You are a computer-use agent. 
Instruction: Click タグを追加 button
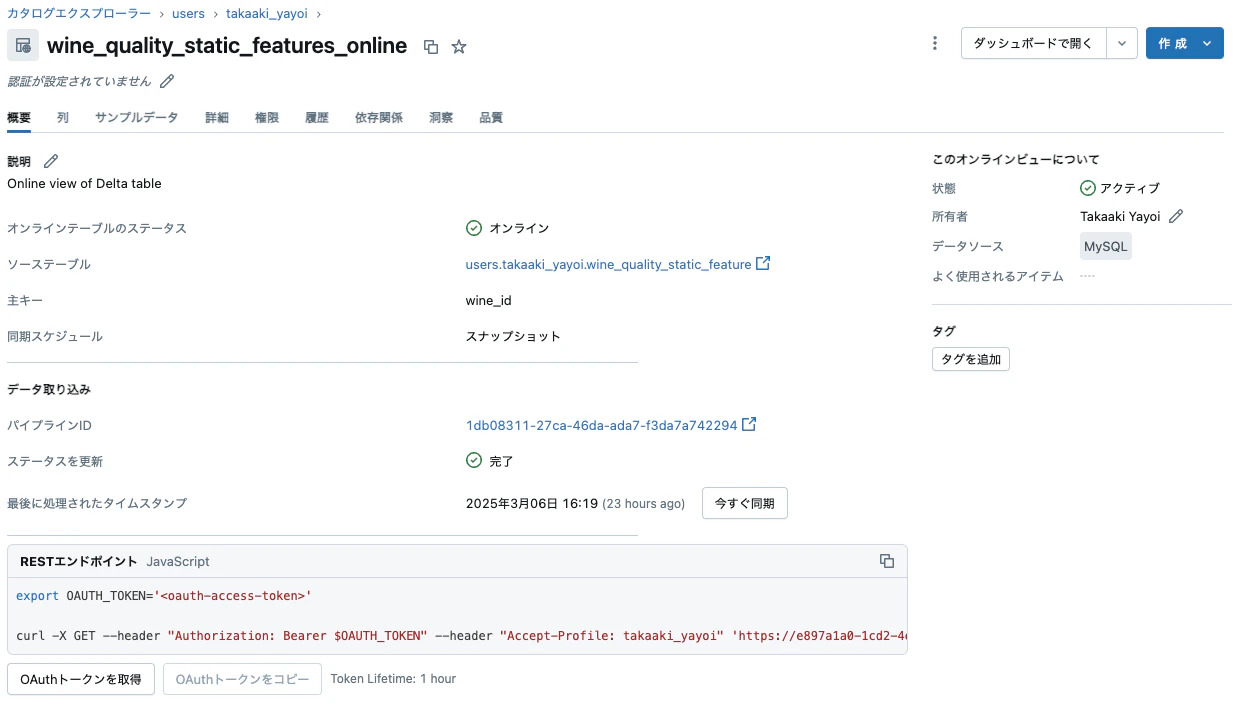coord(971,359)
